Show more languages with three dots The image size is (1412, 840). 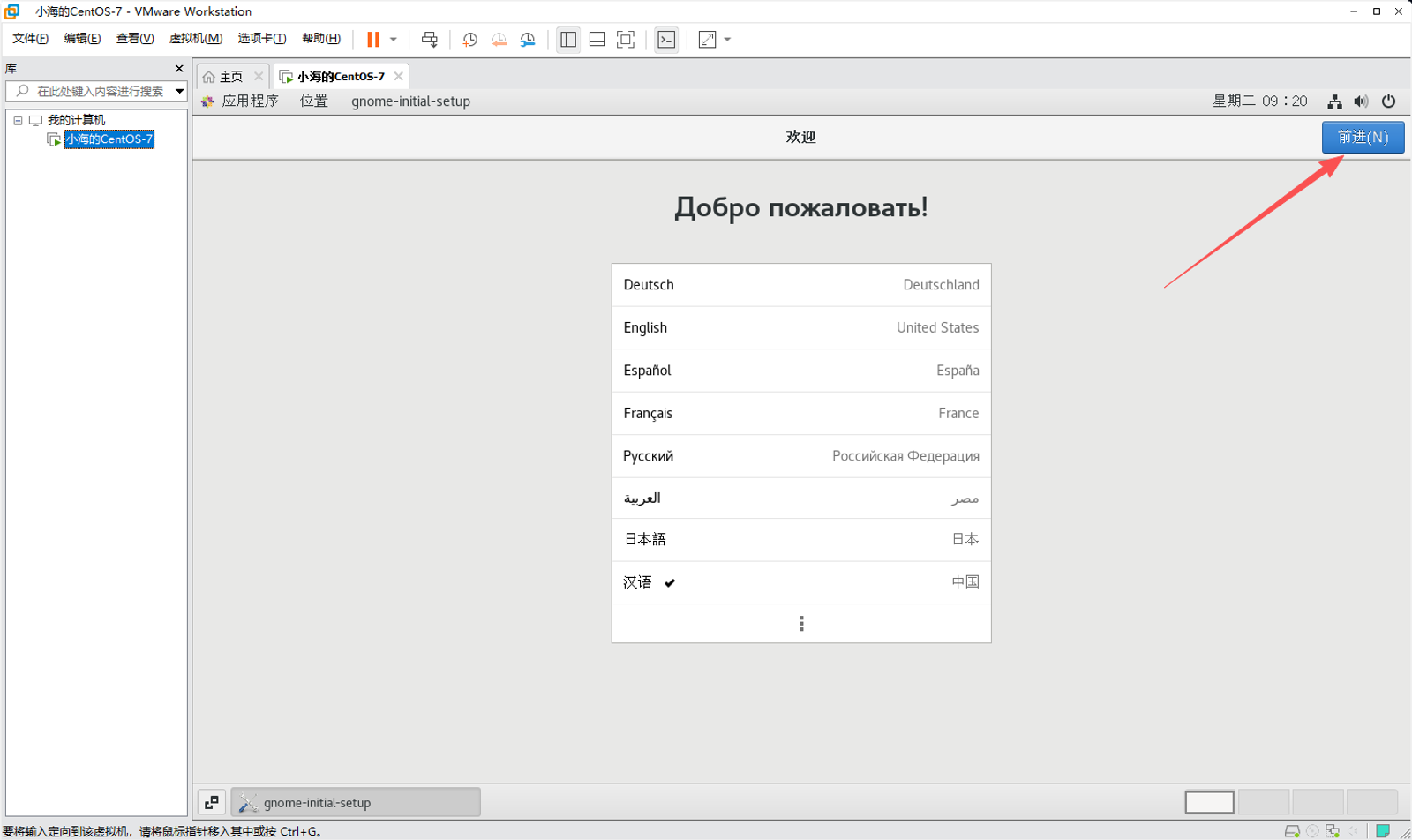[x=801, y=624]
